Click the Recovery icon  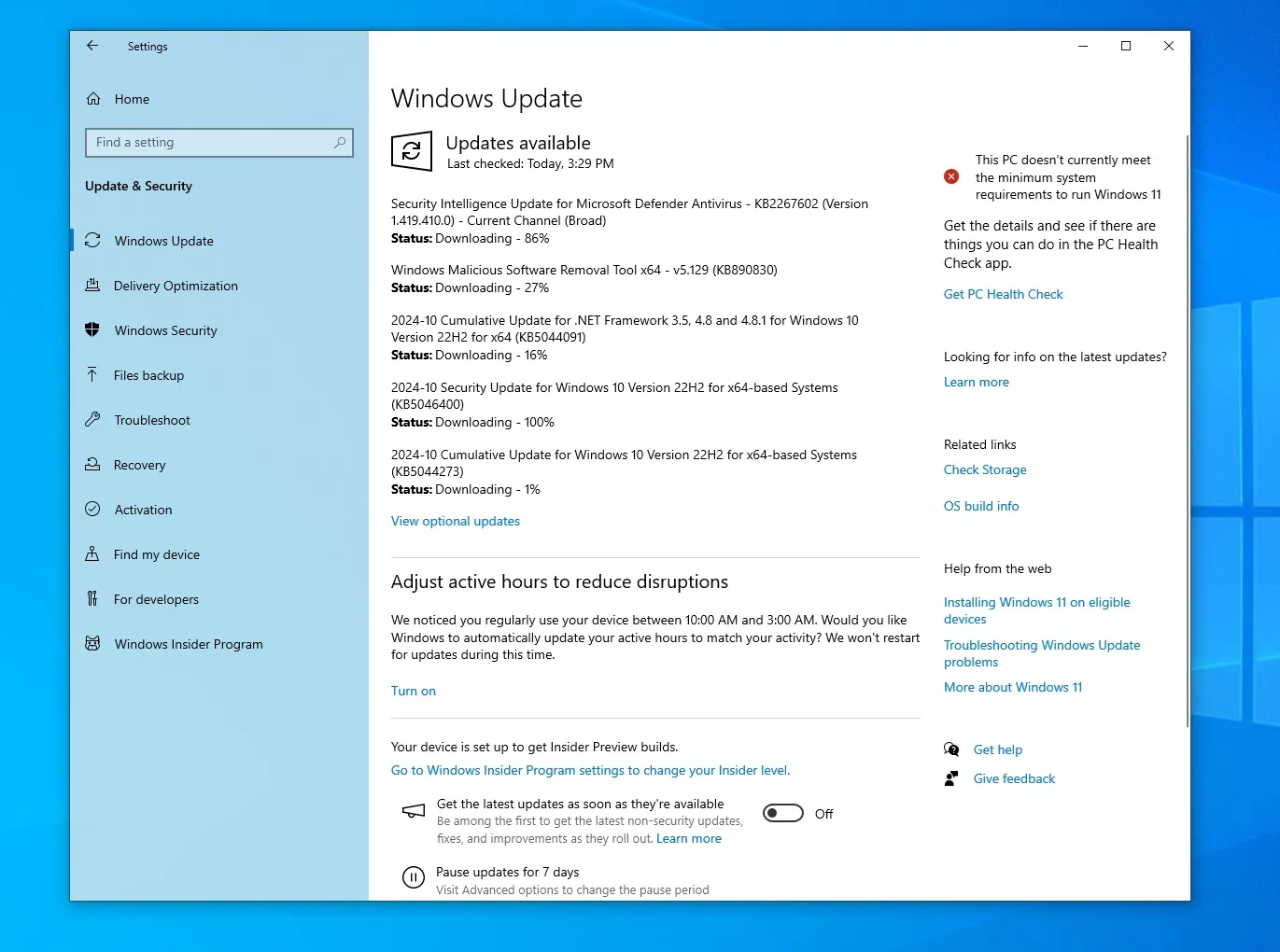point(92,464)
